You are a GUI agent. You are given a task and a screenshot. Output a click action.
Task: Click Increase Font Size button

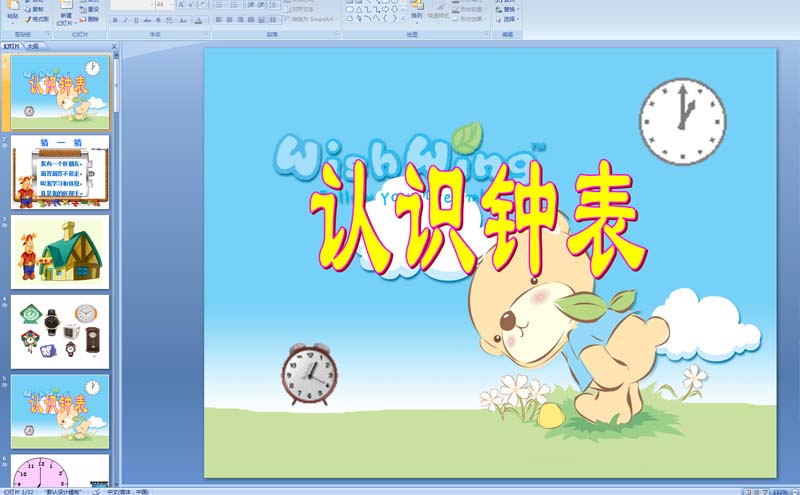[181, 5]
